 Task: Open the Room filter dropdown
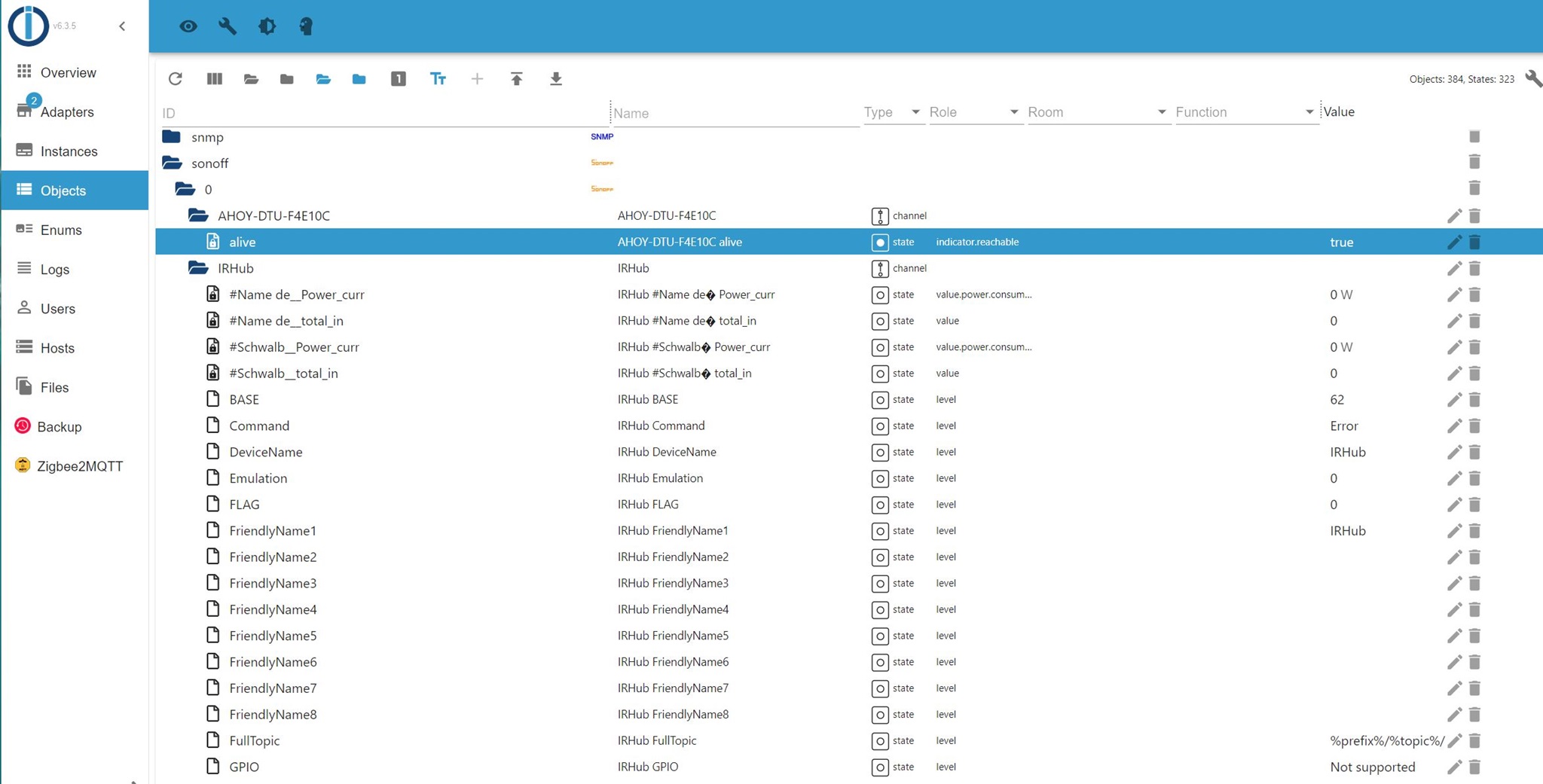click(1098, 112)
